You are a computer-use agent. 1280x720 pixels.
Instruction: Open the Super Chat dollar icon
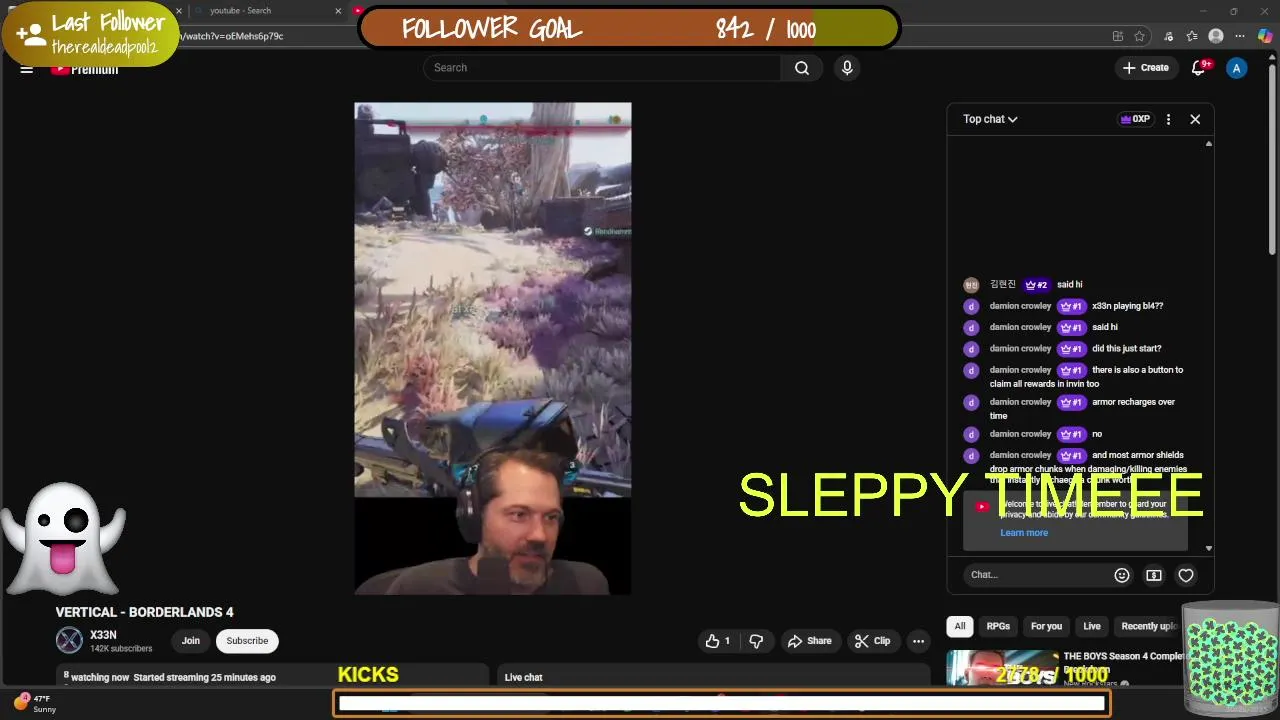[x=1154, y=575]
